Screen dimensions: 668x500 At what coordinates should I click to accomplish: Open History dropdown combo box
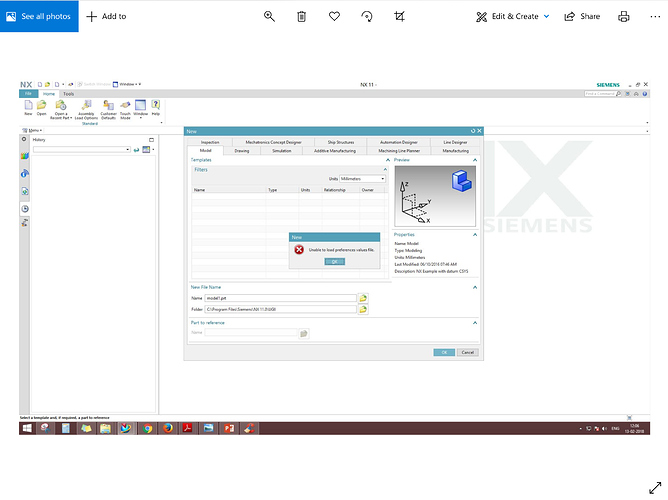pyautogui.click(x=82, y=149)
